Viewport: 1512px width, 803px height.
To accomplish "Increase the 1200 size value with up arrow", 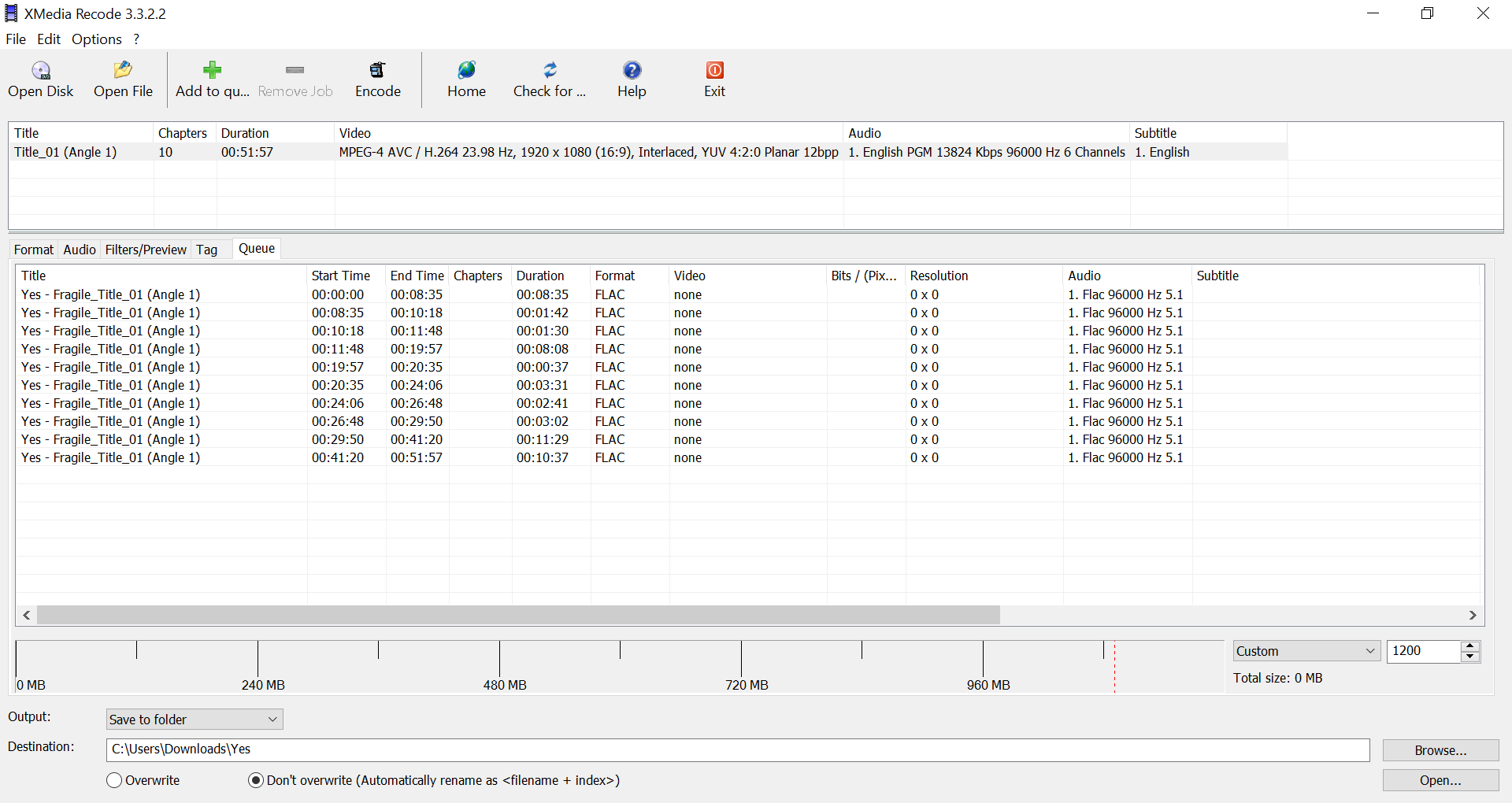I will pyautogui.click(x=1470, y=646).
